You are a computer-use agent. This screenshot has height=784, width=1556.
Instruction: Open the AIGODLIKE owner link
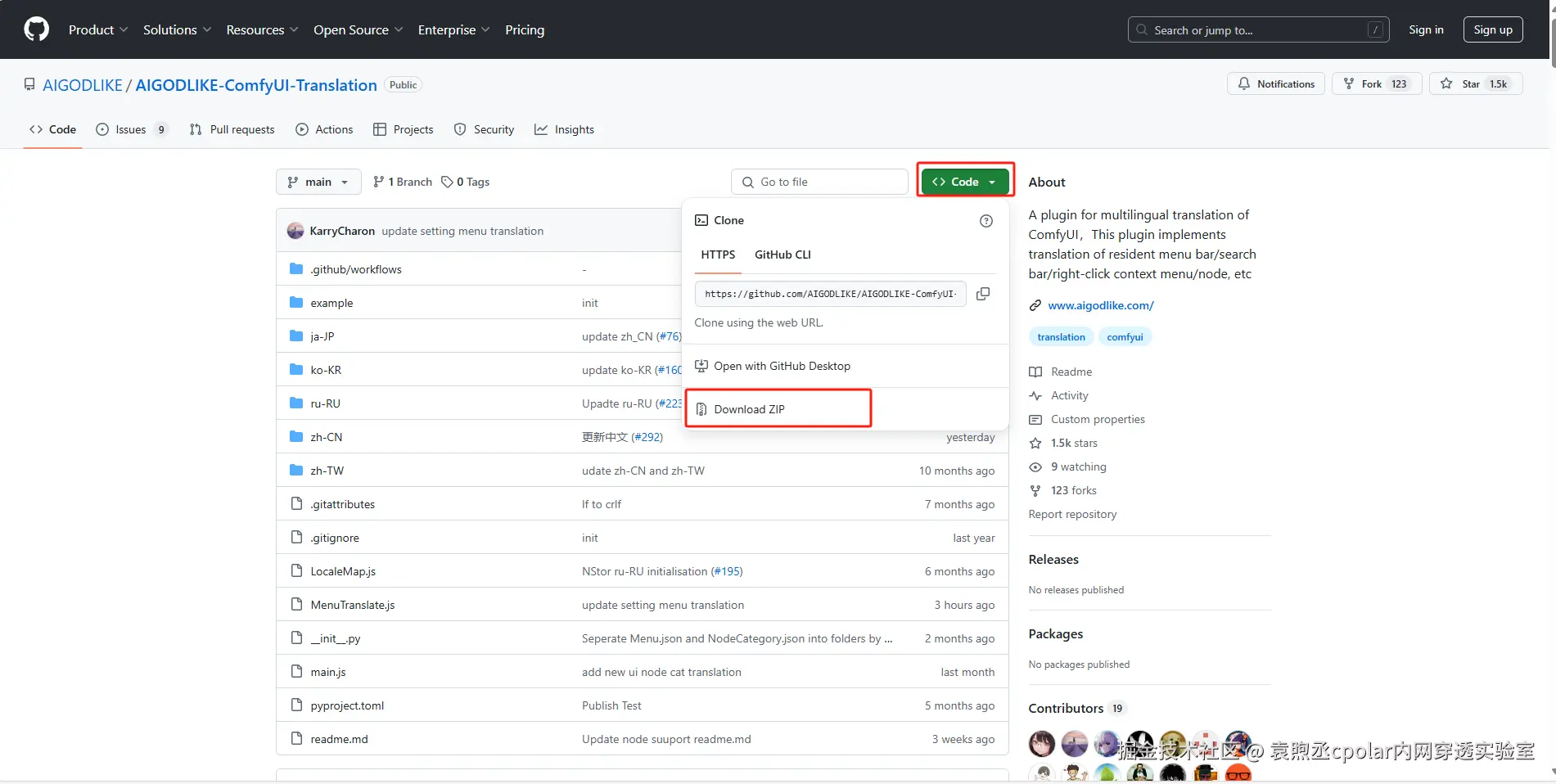pyautogui.click(x=83, y=85)
